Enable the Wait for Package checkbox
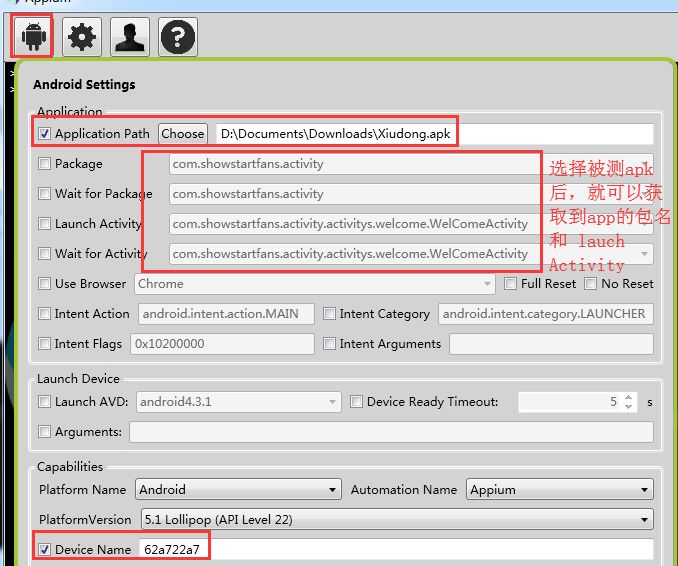 (x=45, y=193)
